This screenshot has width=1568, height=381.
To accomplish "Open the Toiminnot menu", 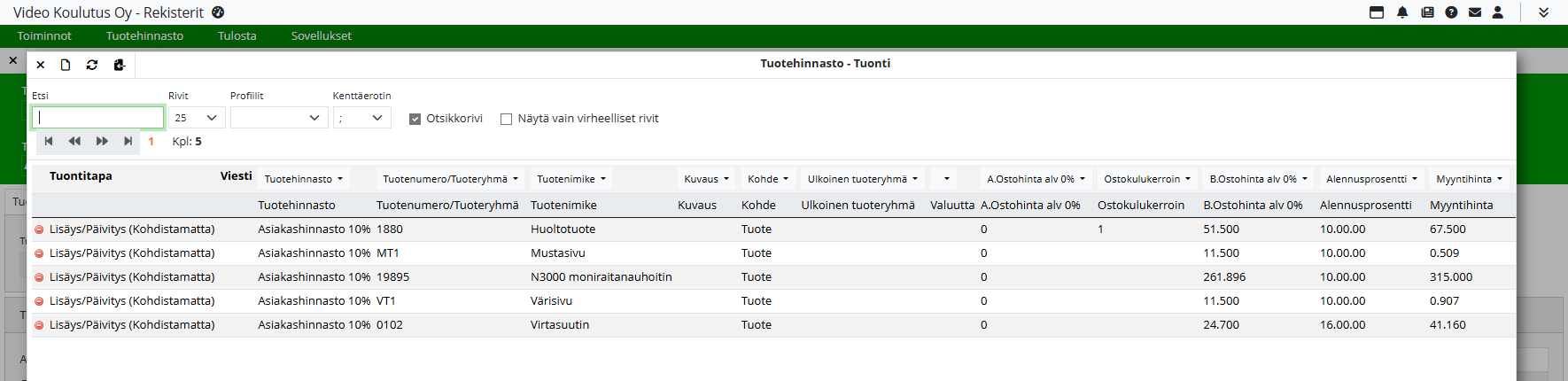I will (44, 36).
